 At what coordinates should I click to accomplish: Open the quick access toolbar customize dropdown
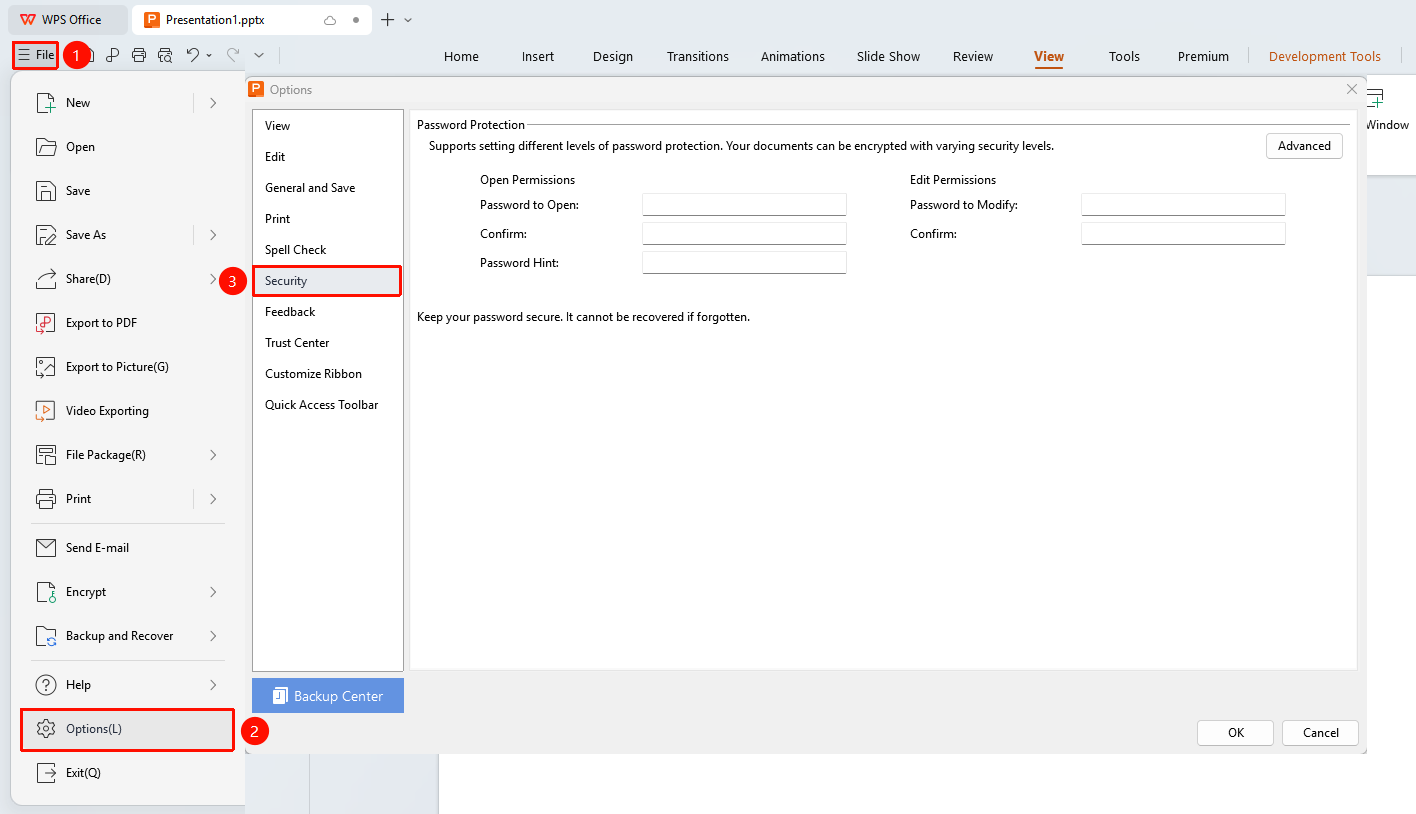click(x=259, y=56)
